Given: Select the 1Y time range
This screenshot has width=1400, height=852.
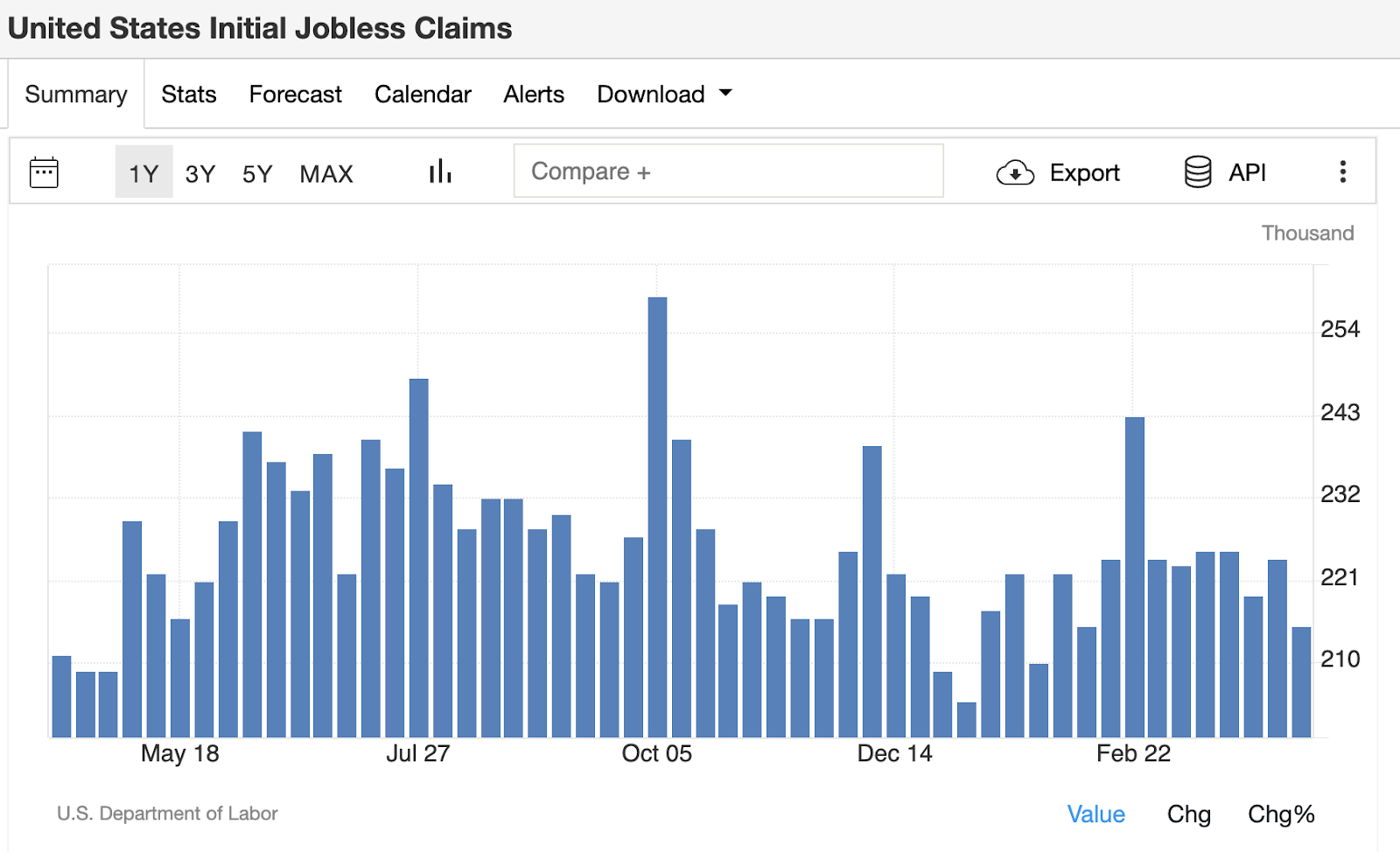Looking at the screenshot, I should (143, 173).
